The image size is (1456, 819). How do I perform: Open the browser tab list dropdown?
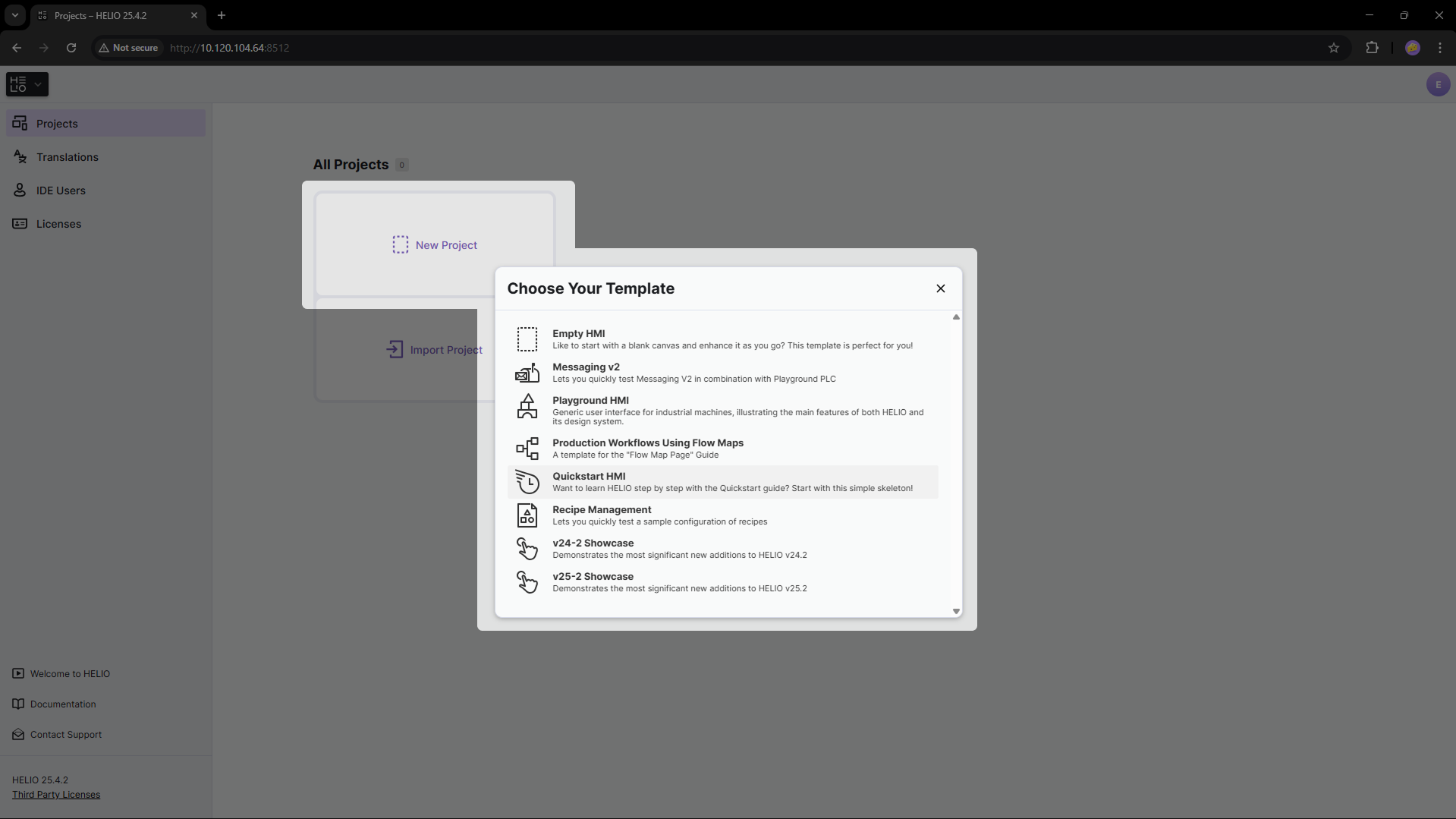[15, 15]
